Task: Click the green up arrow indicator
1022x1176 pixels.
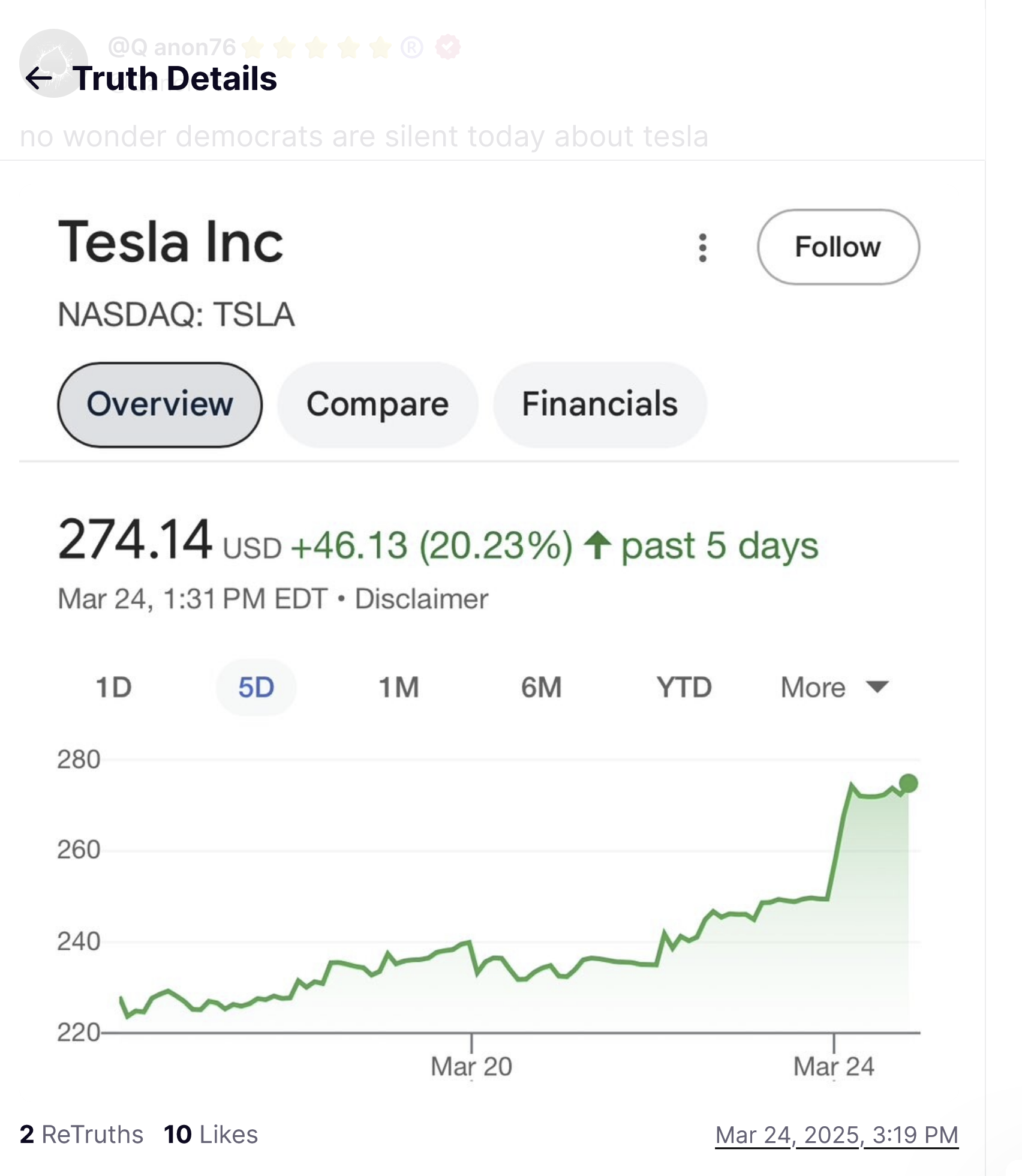Action: 597,545
